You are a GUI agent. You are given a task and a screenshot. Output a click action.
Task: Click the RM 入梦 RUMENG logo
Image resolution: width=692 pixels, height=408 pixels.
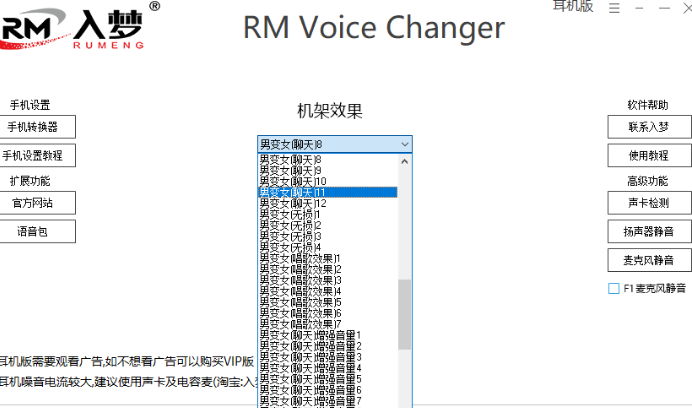point(79,26)
